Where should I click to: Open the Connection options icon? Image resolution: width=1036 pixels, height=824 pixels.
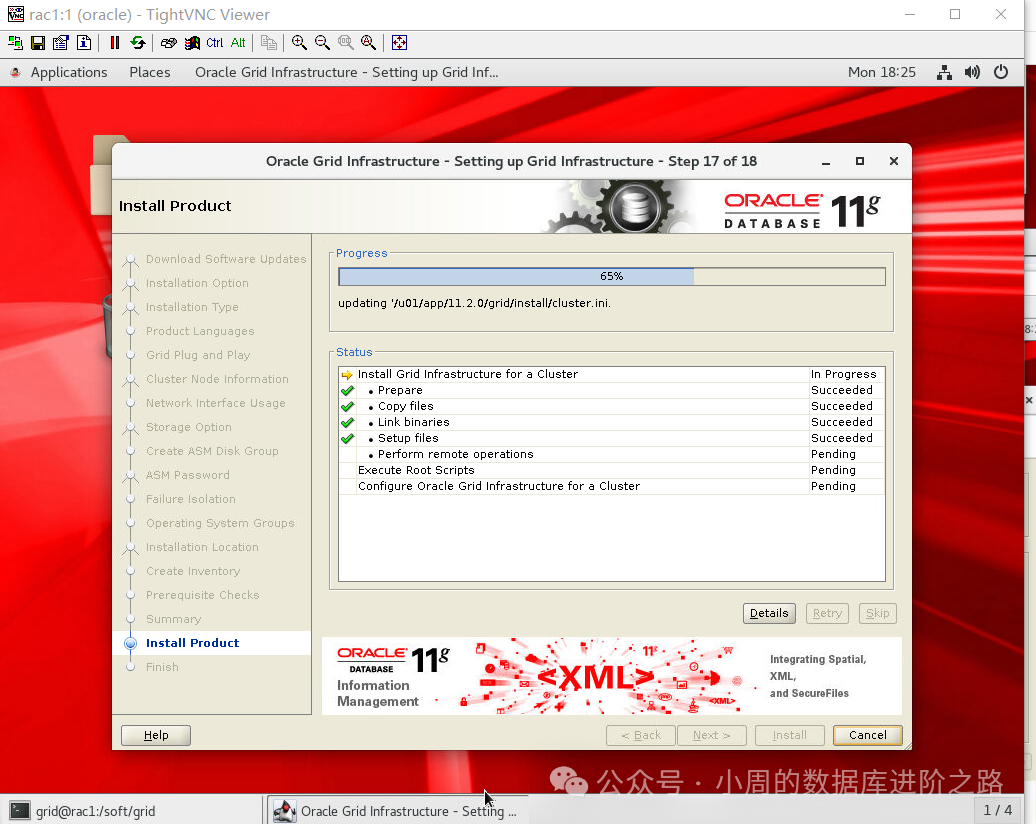pyautogui.click(x=61, y=43)
